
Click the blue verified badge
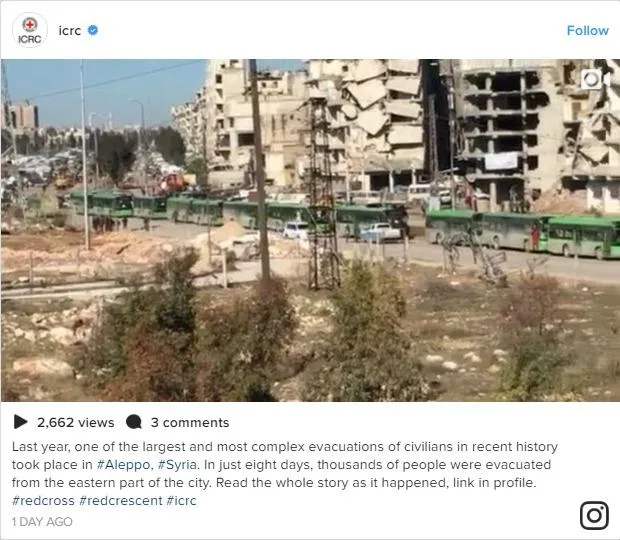point(93,30)
